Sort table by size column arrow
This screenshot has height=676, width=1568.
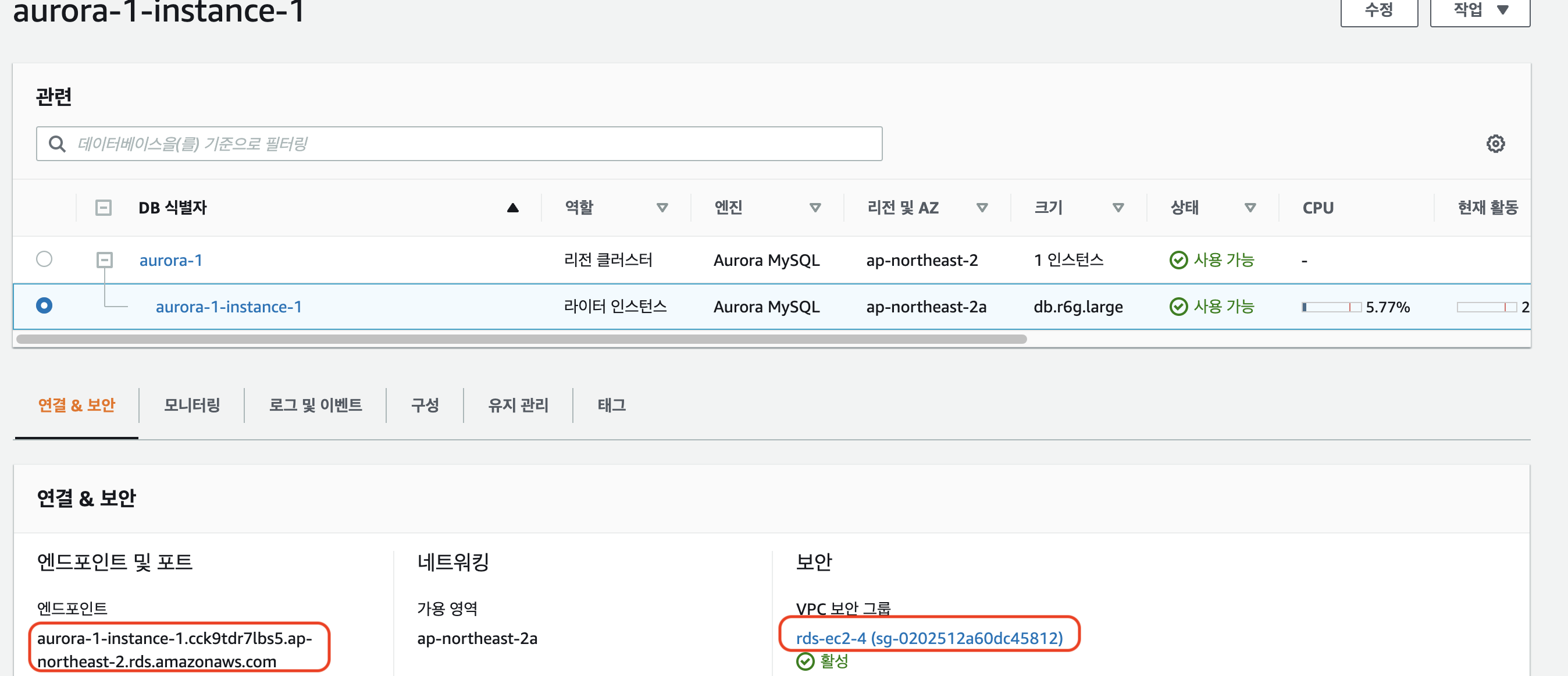tap(1118, 208)
